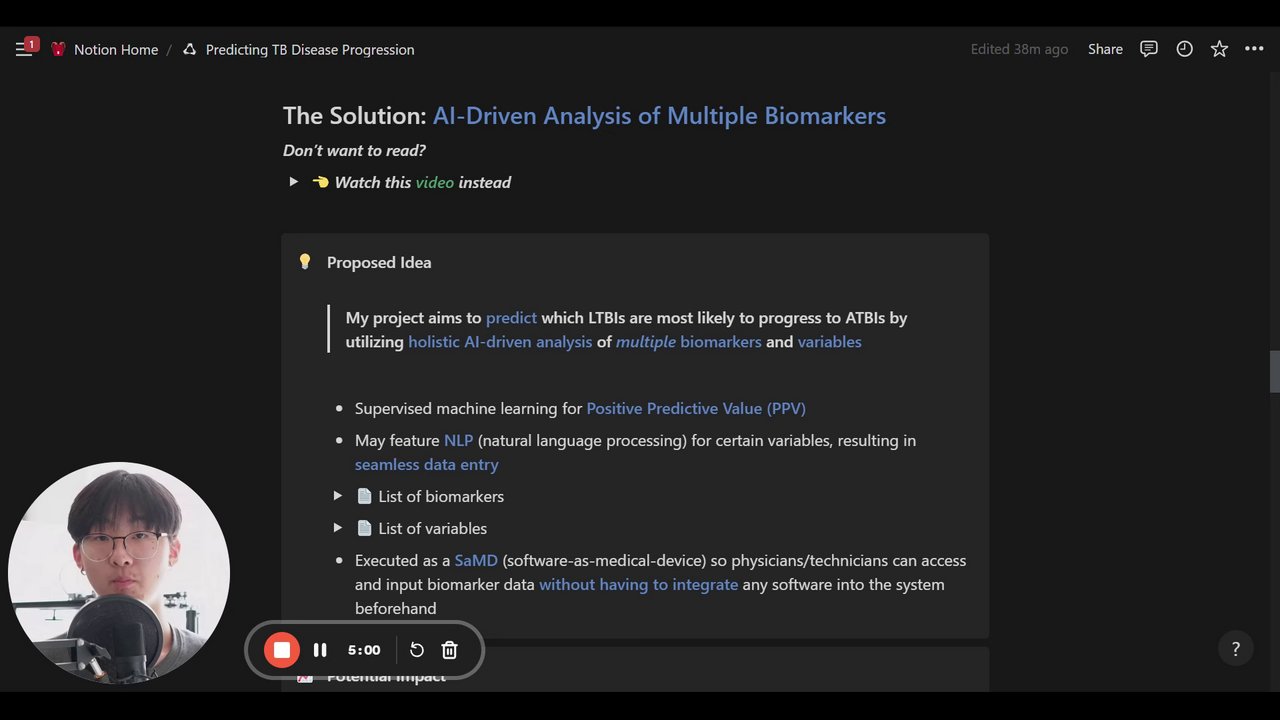Click the webcam bubble thumbnail

(x=119, y=573)
